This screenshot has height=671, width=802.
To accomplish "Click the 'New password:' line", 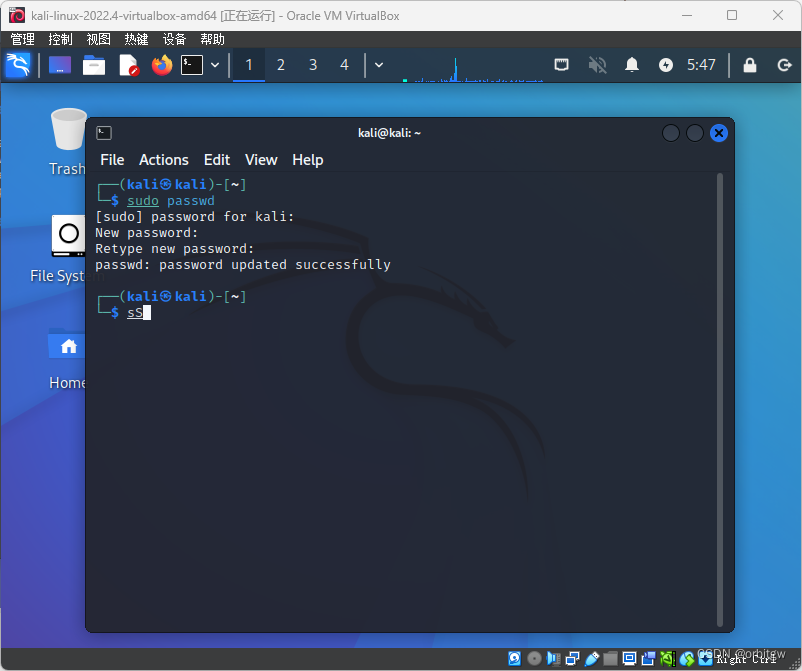I will pos(146,233).
